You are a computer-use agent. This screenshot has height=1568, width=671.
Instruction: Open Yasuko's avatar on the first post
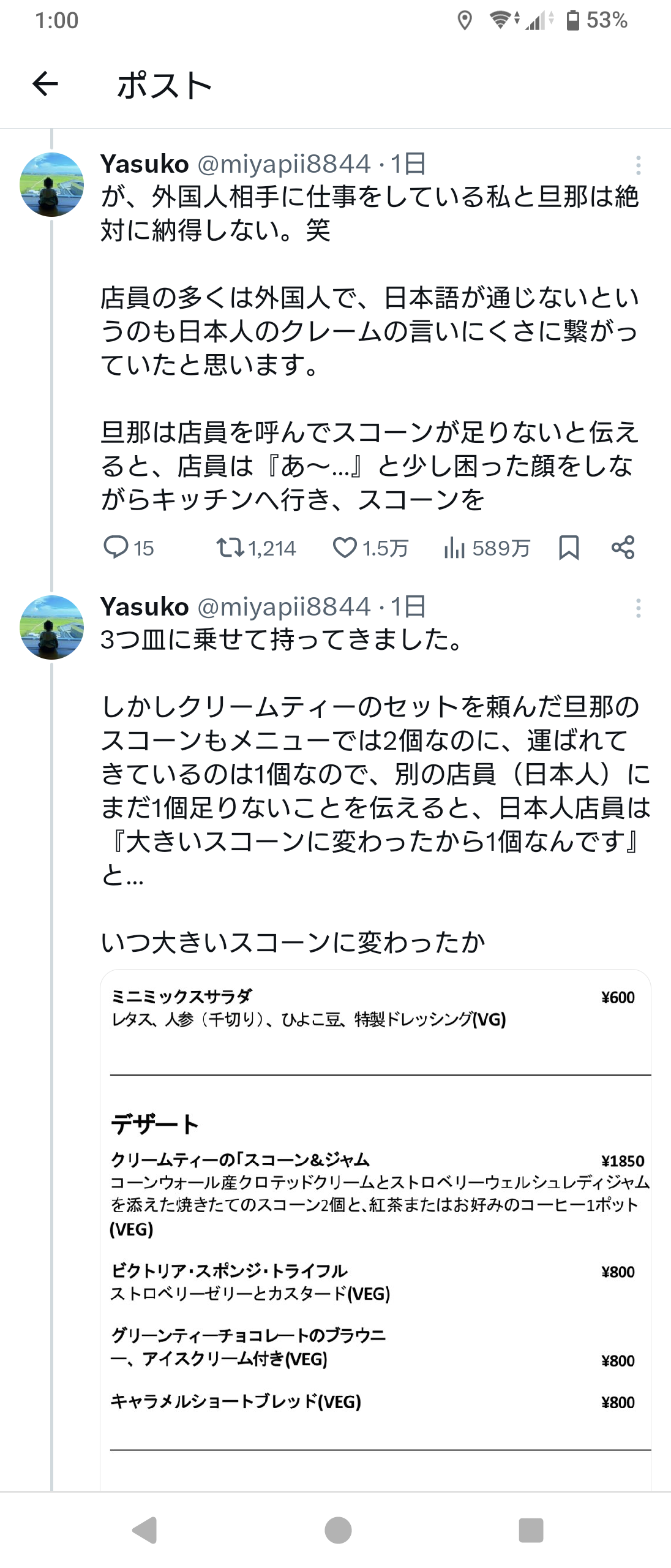[x=52, y=184]
